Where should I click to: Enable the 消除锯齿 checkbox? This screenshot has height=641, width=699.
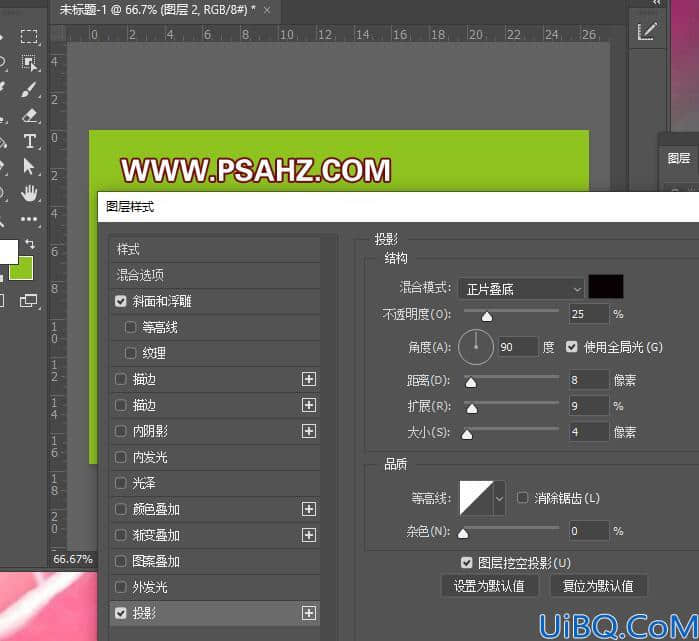[522, 497]
